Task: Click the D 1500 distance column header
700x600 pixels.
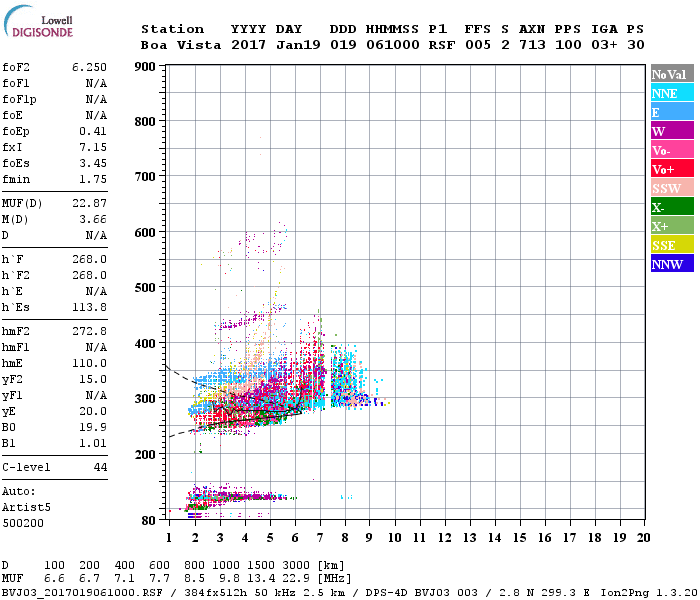Action: 261,566
